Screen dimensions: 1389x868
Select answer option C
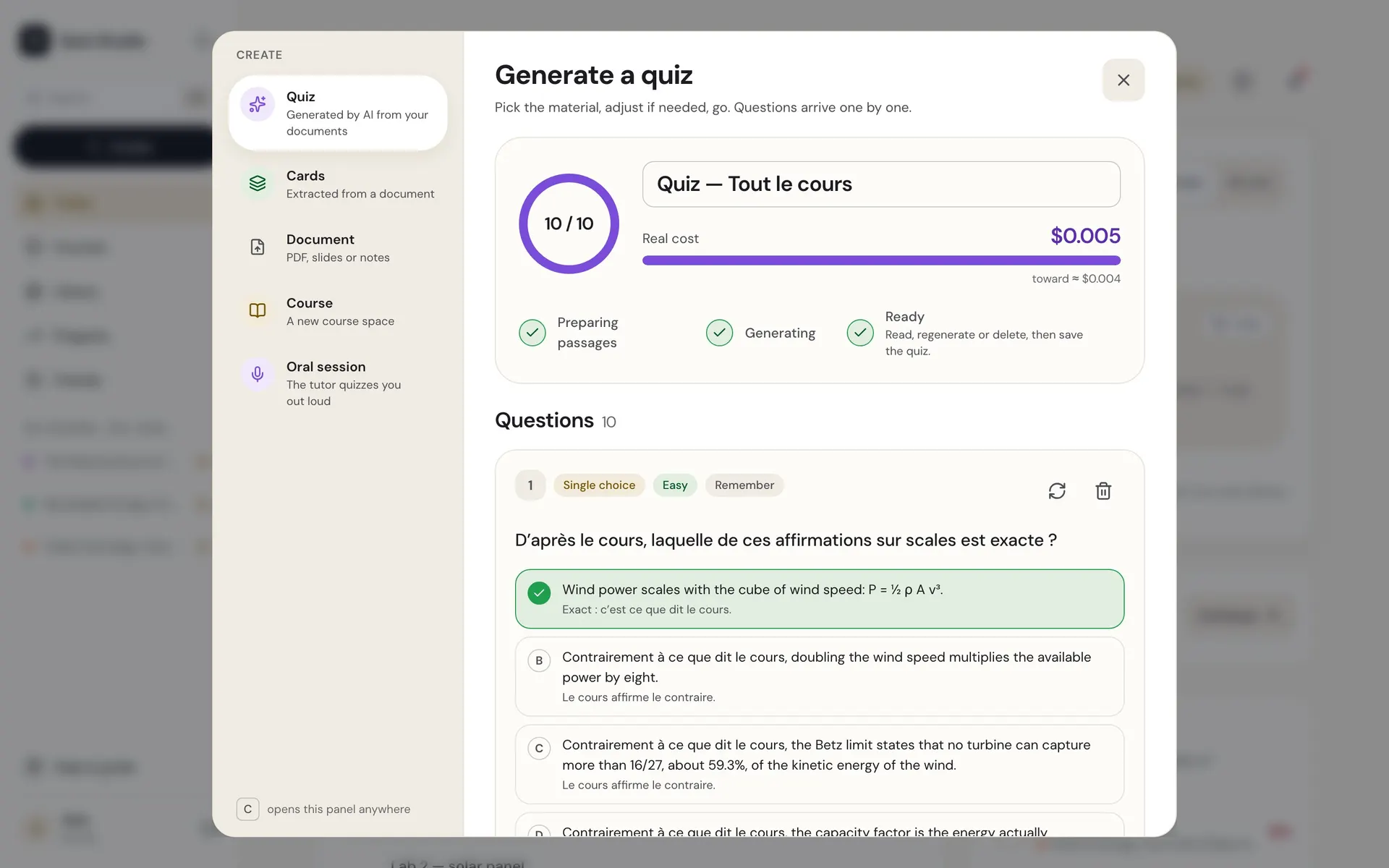click(x=820, y=764)
